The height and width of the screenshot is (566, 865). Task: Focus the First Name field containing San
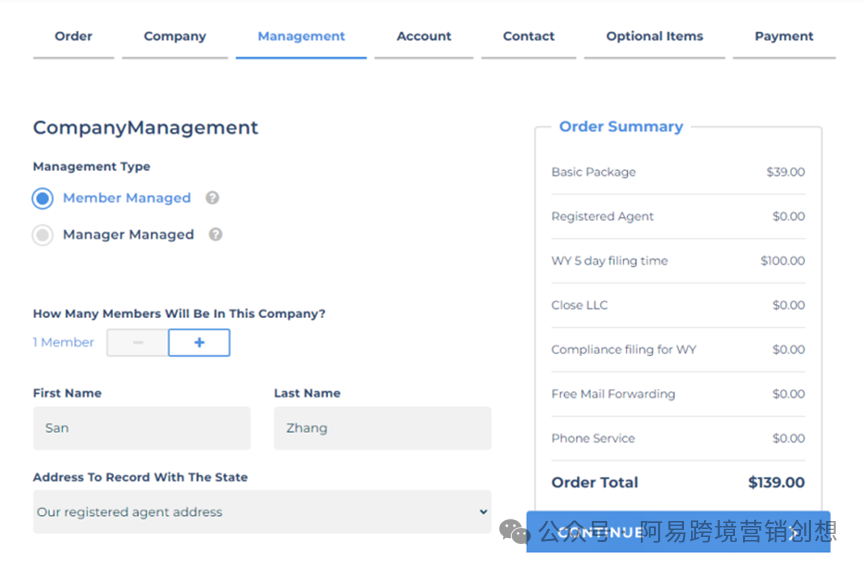(x=142, y=428)
